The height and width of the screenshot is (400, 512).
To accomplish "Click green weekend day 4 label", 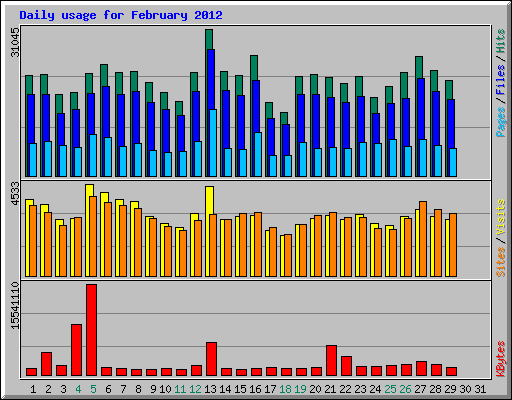I will 78,389.
